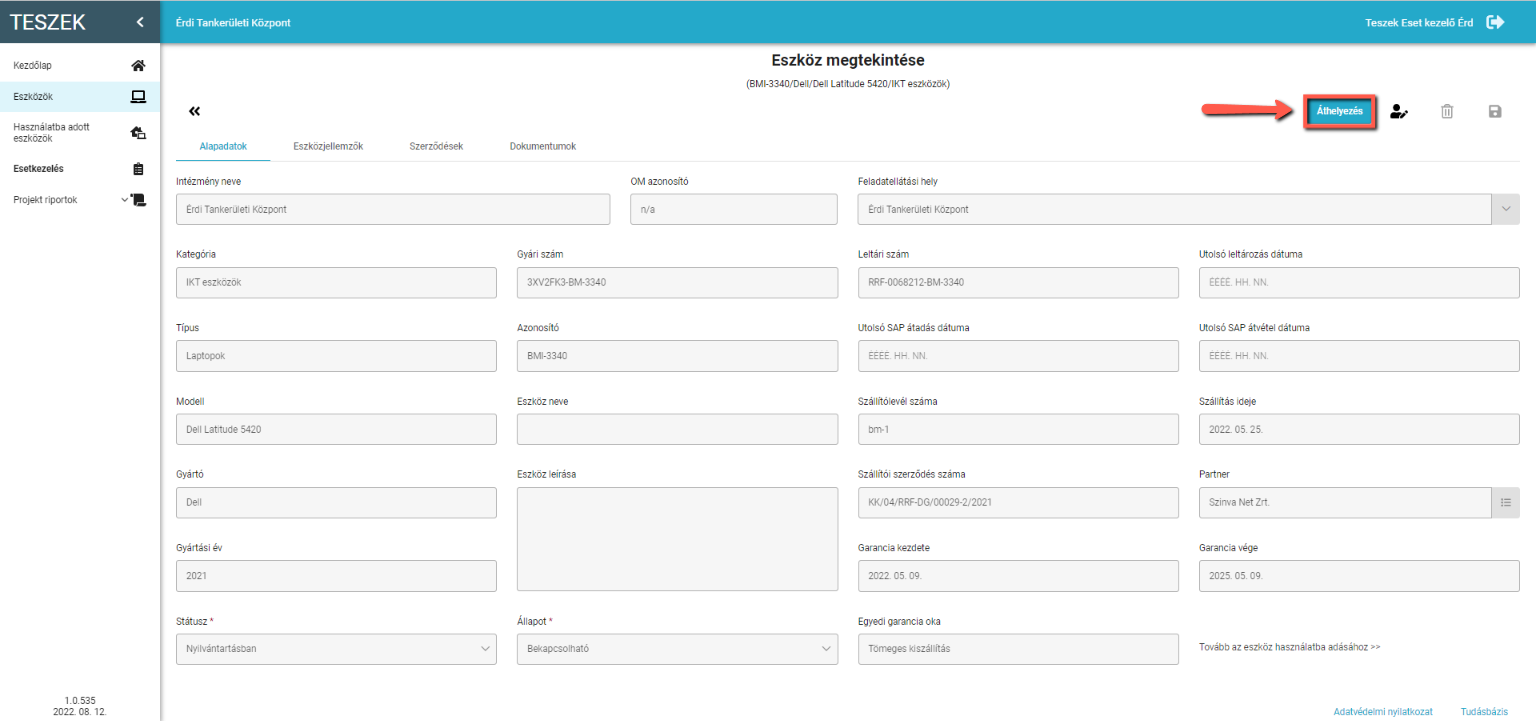Screen dimensions: 1536x721
Task: Click the TESZEK logo text
Action: pos(47,22)
